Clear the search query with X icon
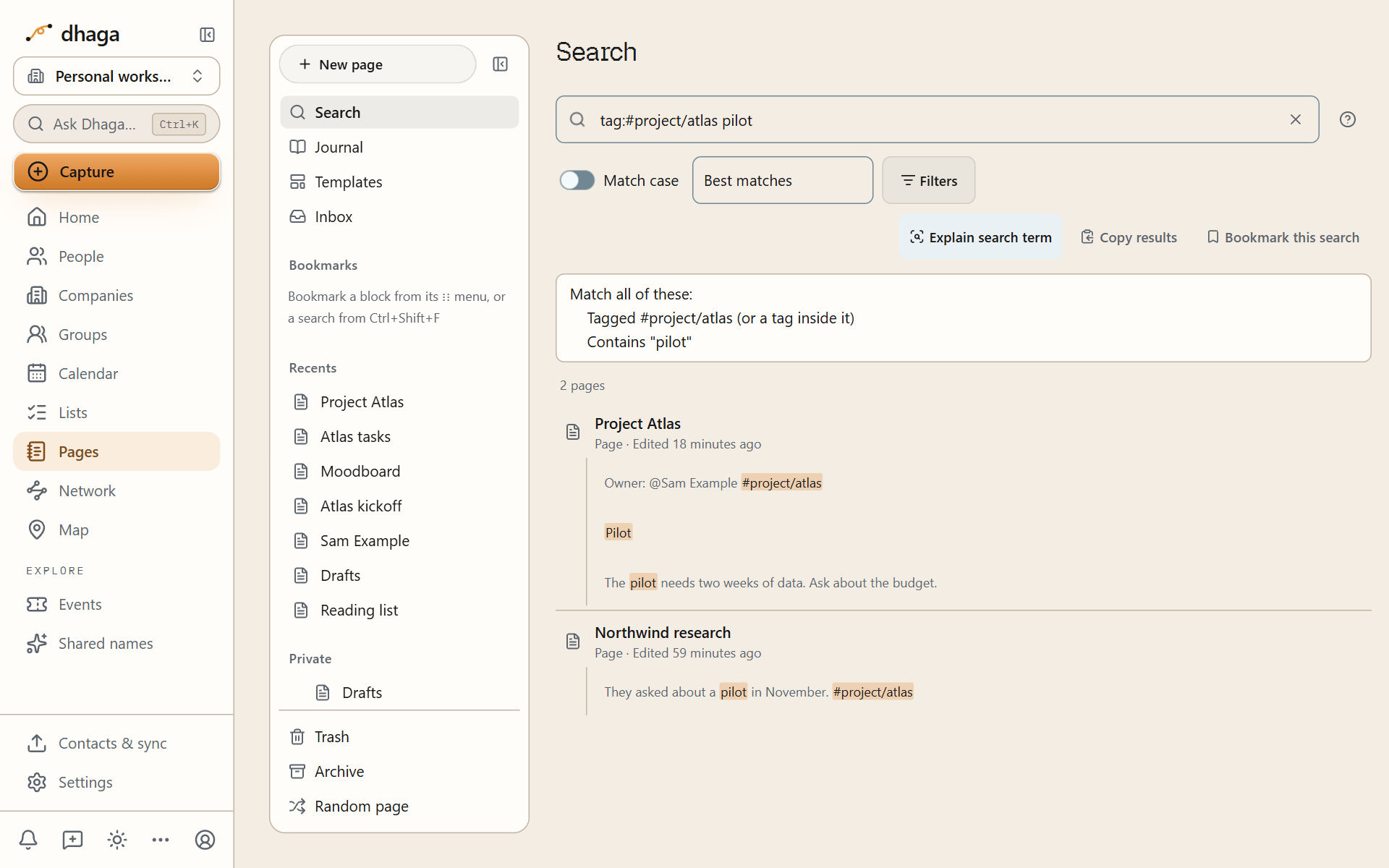This screenshot has width=1389, height=868. coord(1296,119)
